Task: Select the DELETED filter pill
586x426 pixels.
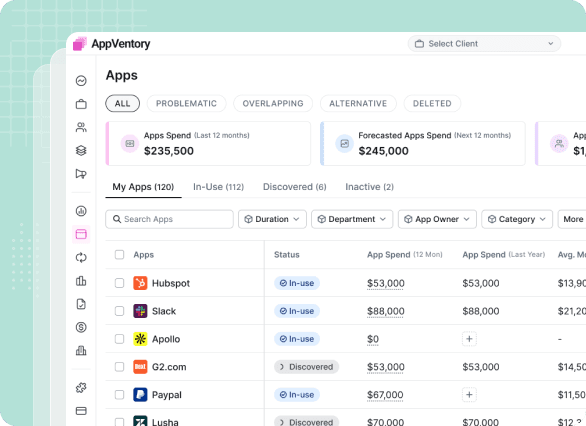Action: coord(432,104)
